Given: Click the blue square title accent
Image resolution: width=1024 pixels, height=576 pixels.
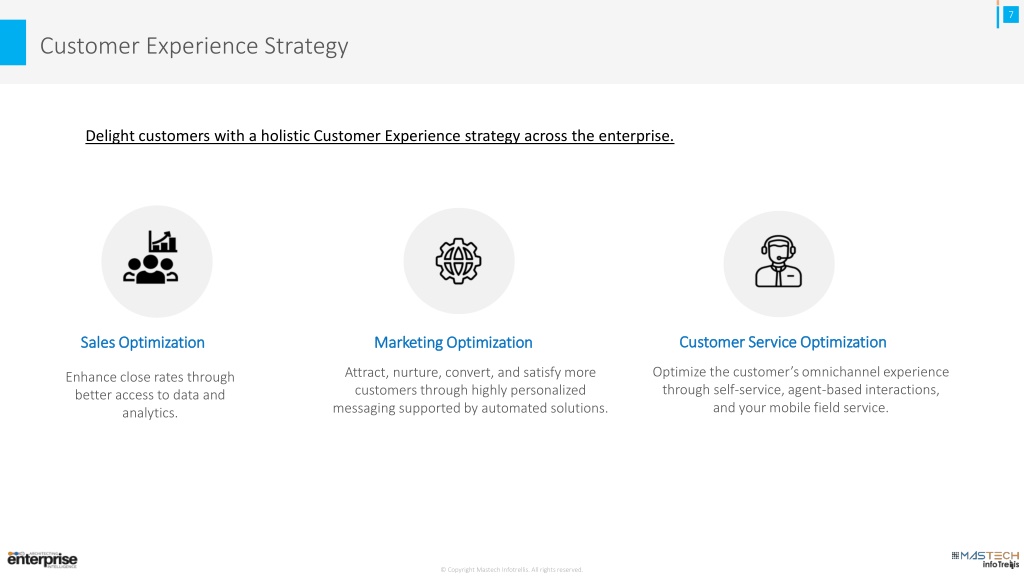Looking at the screenshot, I should [13, 42].
